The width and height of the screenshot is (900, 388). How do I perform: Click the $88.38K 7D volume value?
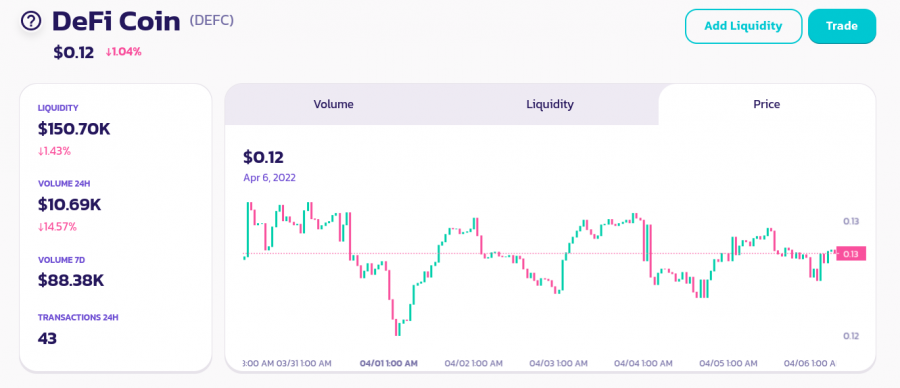point(71,280)
